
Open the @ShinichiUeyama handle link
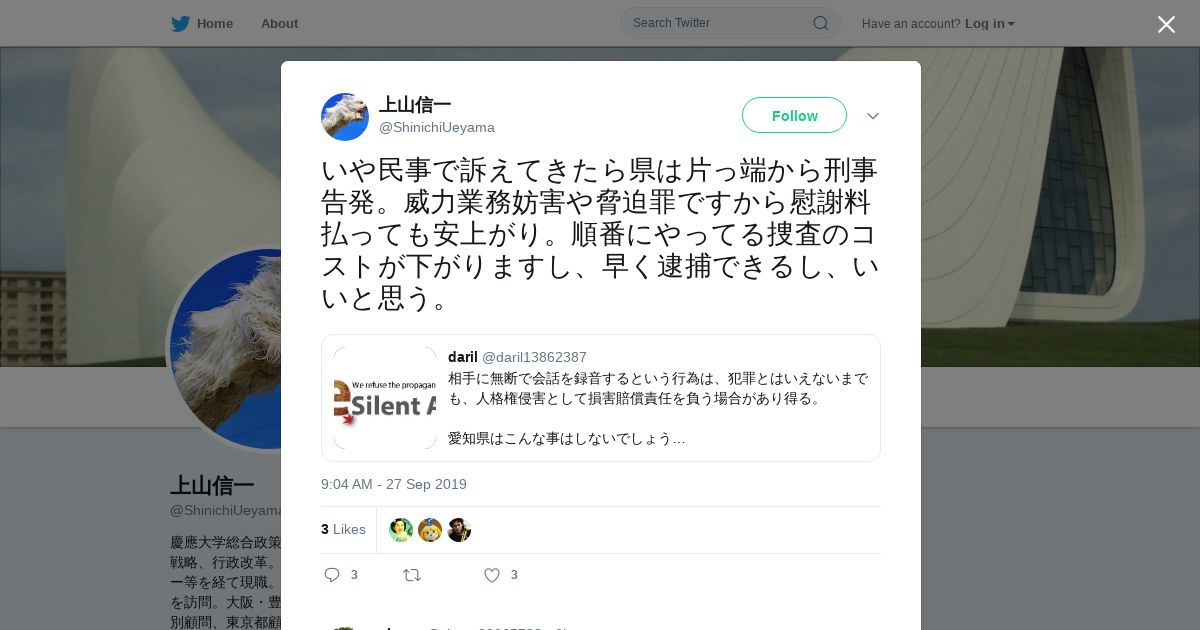[437, 128]
